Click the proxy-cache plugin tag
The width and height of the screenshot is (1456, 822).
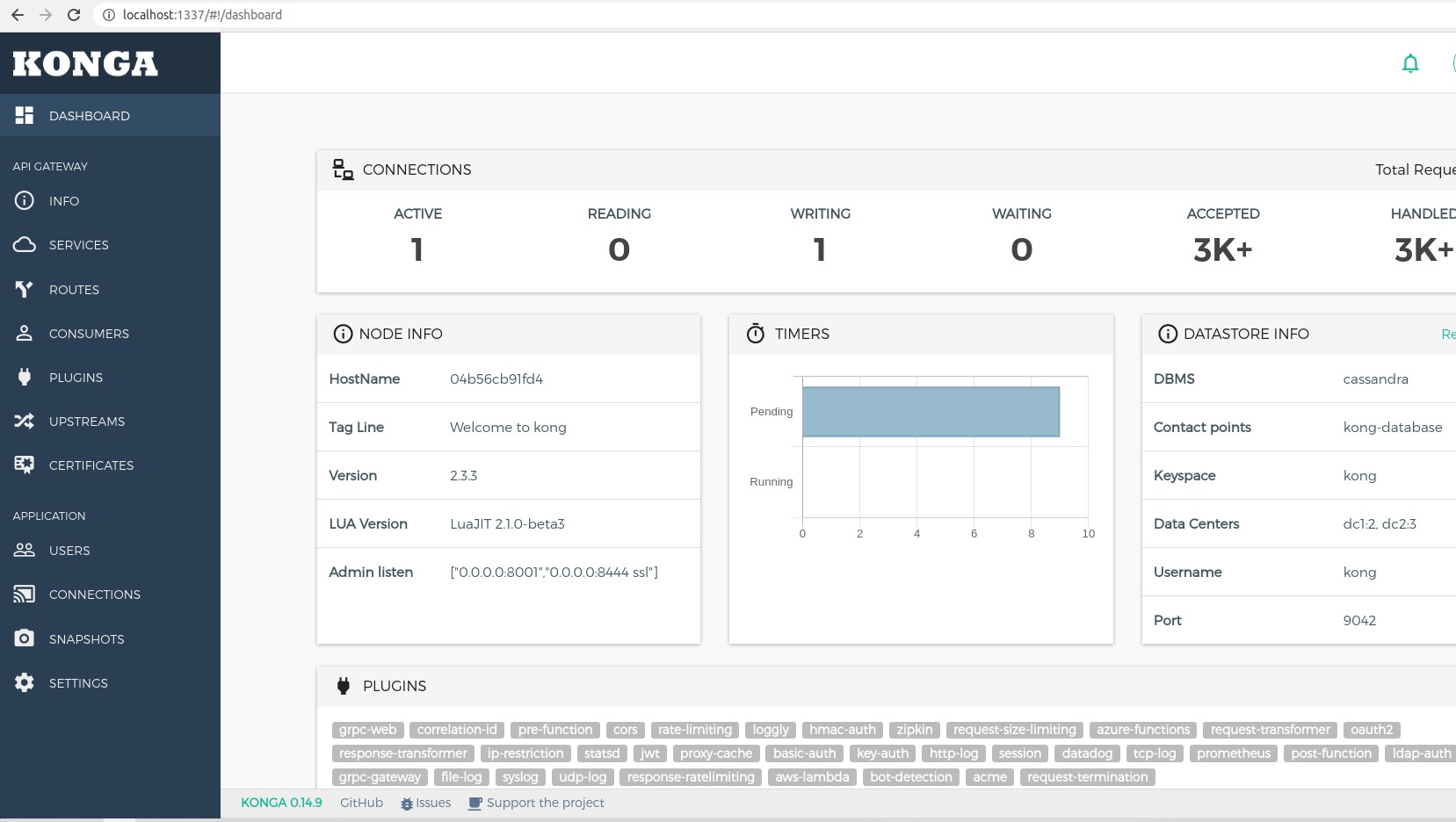point(716,753)
